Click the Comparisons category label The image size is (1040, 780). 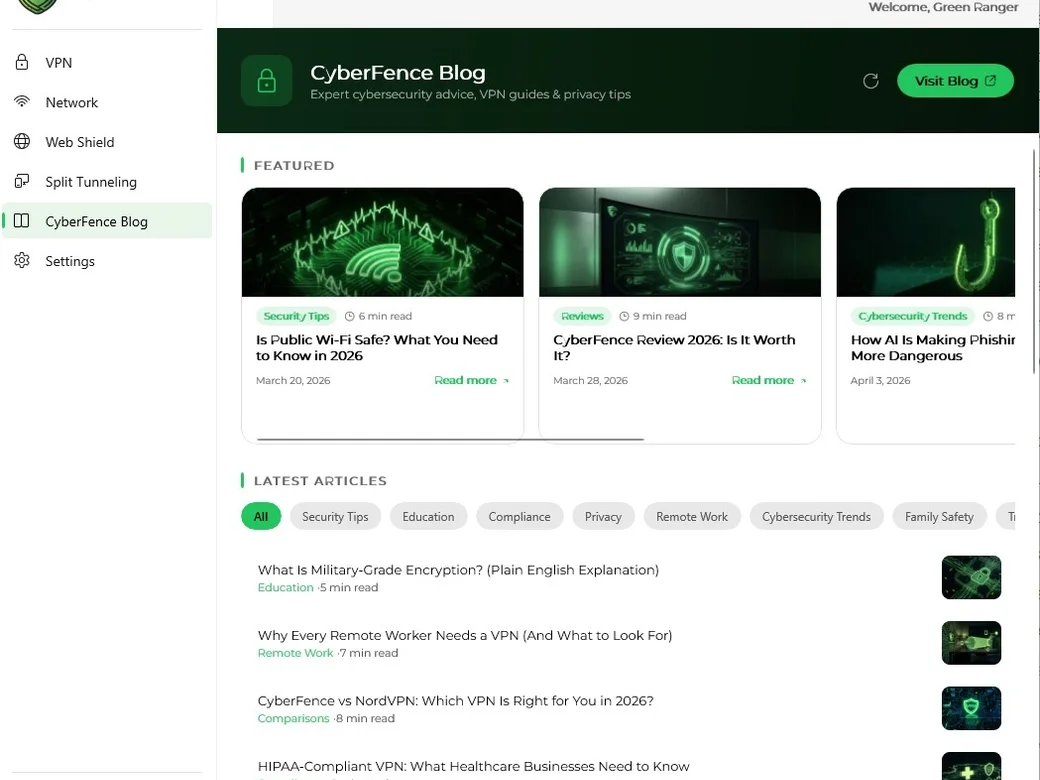294,718
